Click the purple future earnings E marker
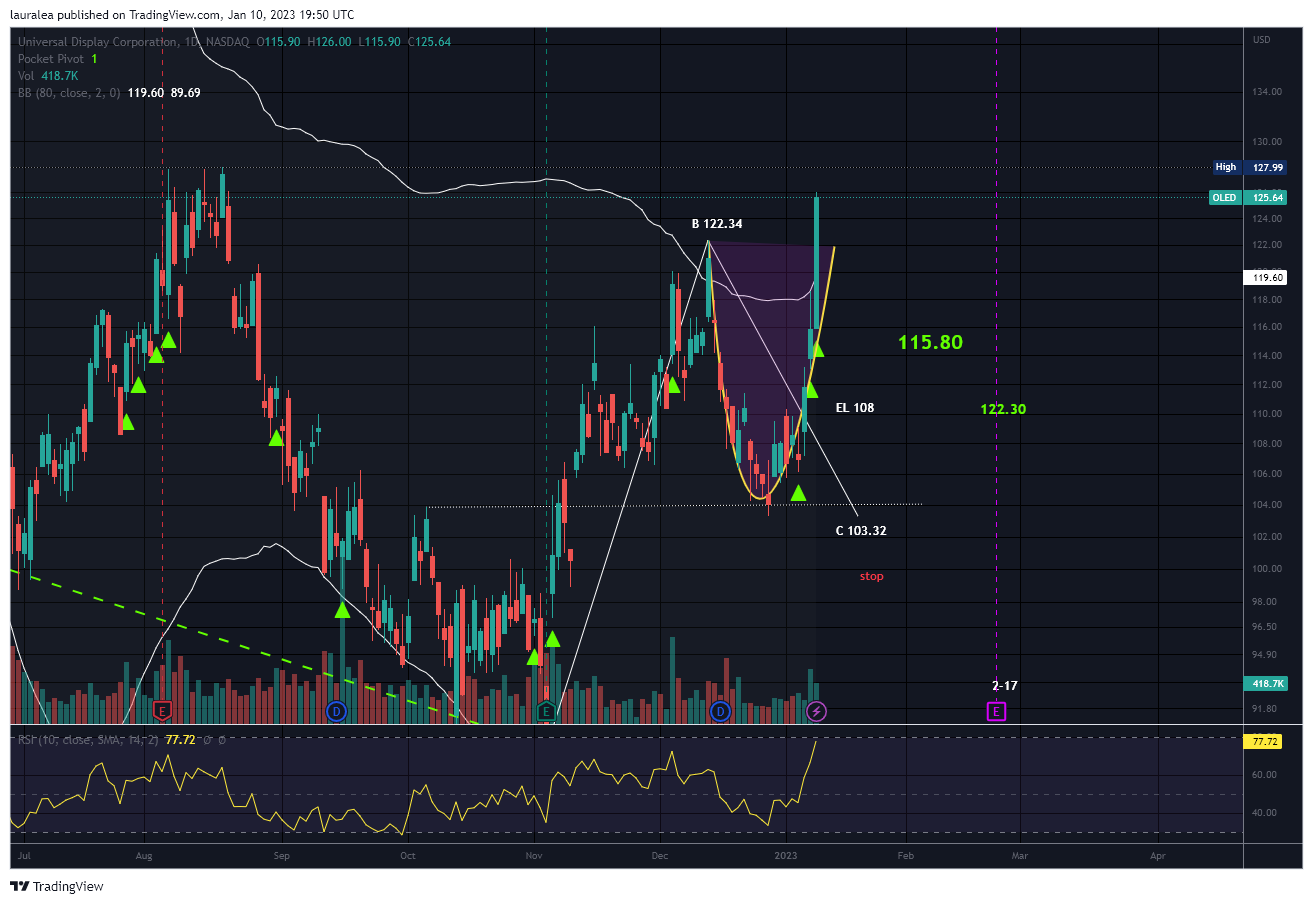Image resolution: width=1313 pixels, height=904 pixels. click(996, 711)
